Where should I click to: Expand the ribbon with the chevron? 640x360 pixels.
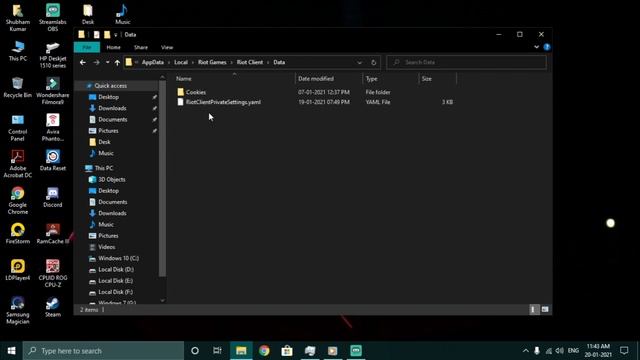click(x=536, y=47)
